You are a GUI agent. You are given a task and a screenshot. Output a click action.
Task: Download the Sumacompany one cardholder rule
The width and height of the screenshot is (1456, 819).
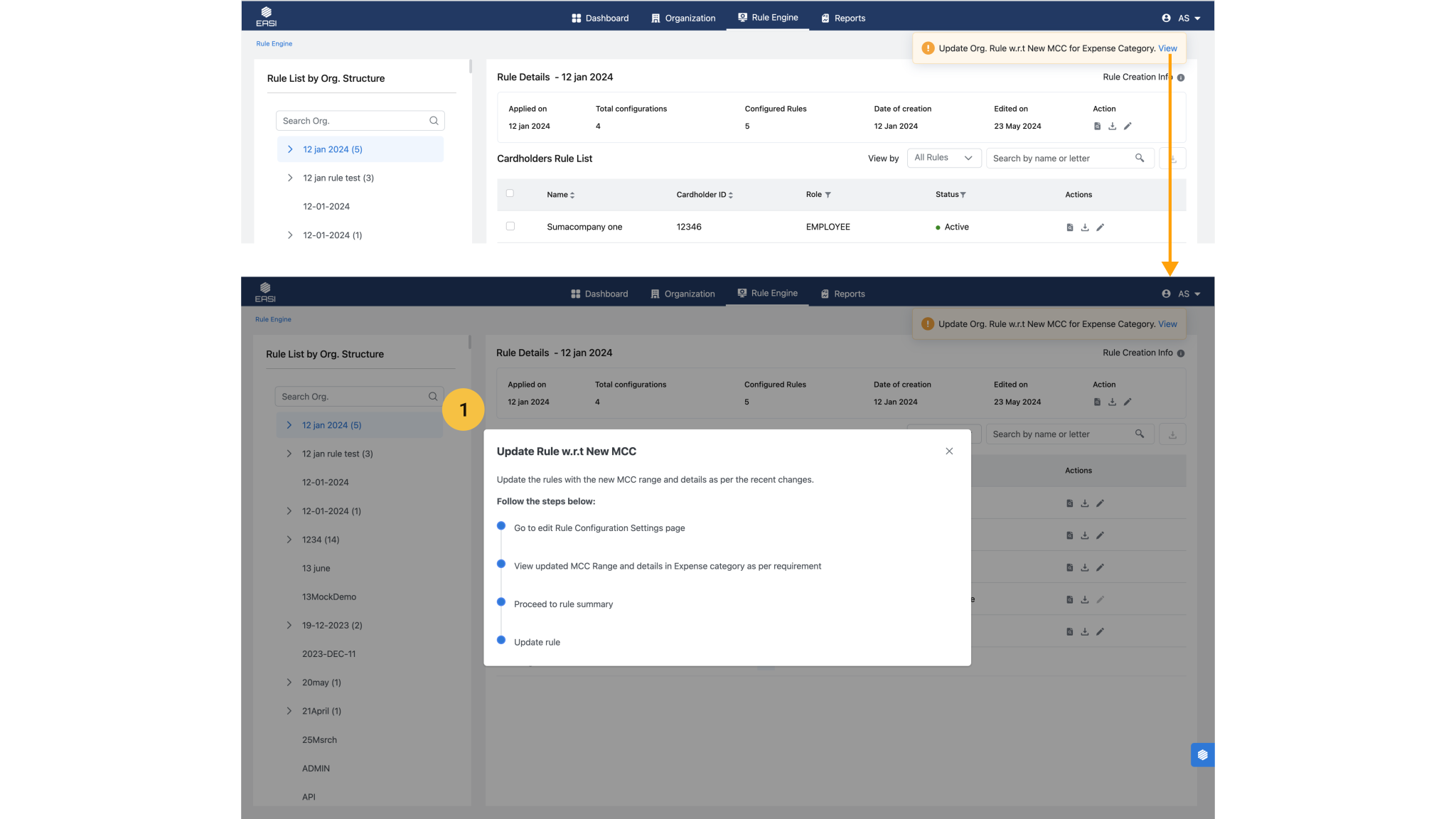point(1085,227)
